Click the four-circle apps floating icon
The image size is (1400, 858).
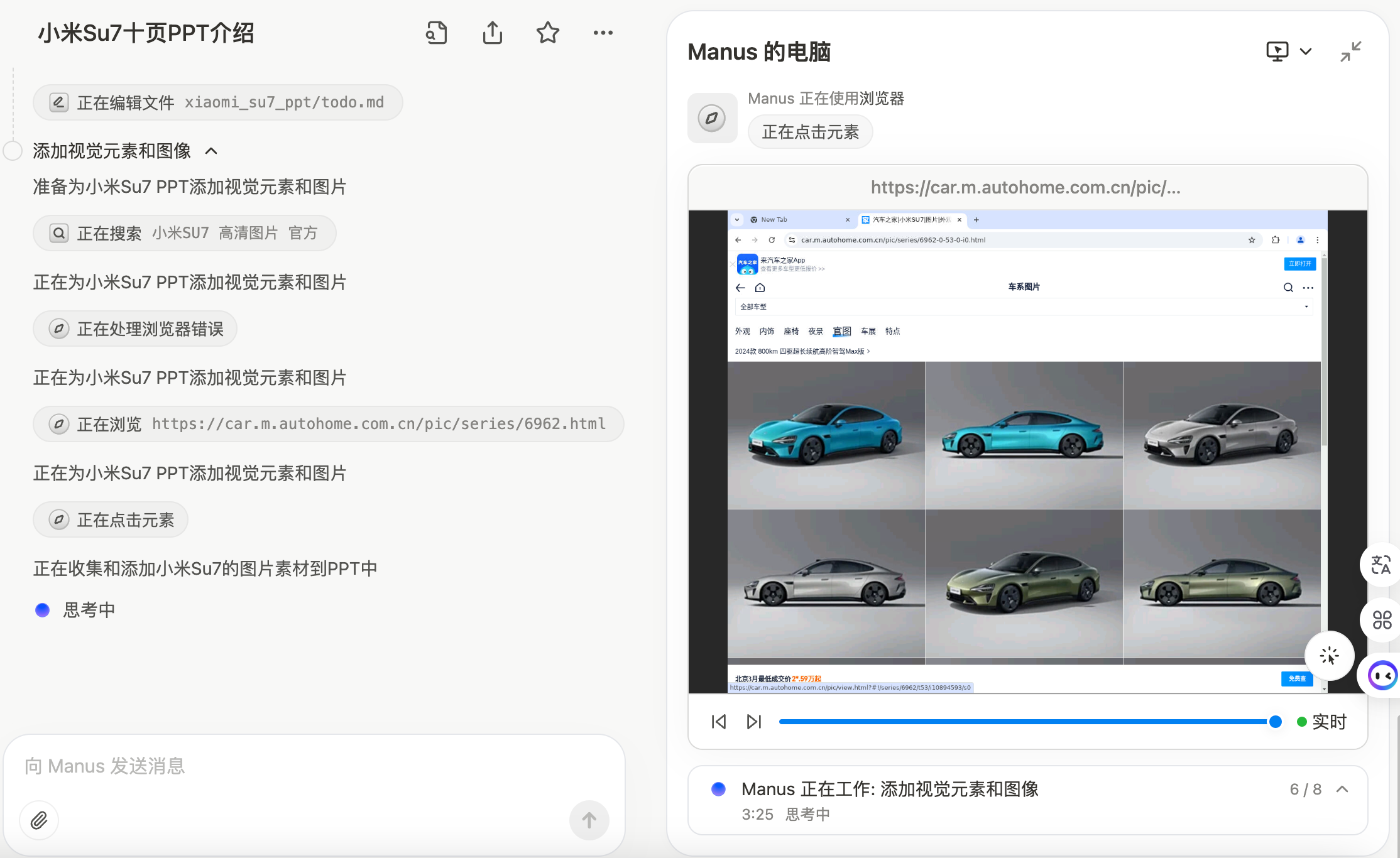1381,620
